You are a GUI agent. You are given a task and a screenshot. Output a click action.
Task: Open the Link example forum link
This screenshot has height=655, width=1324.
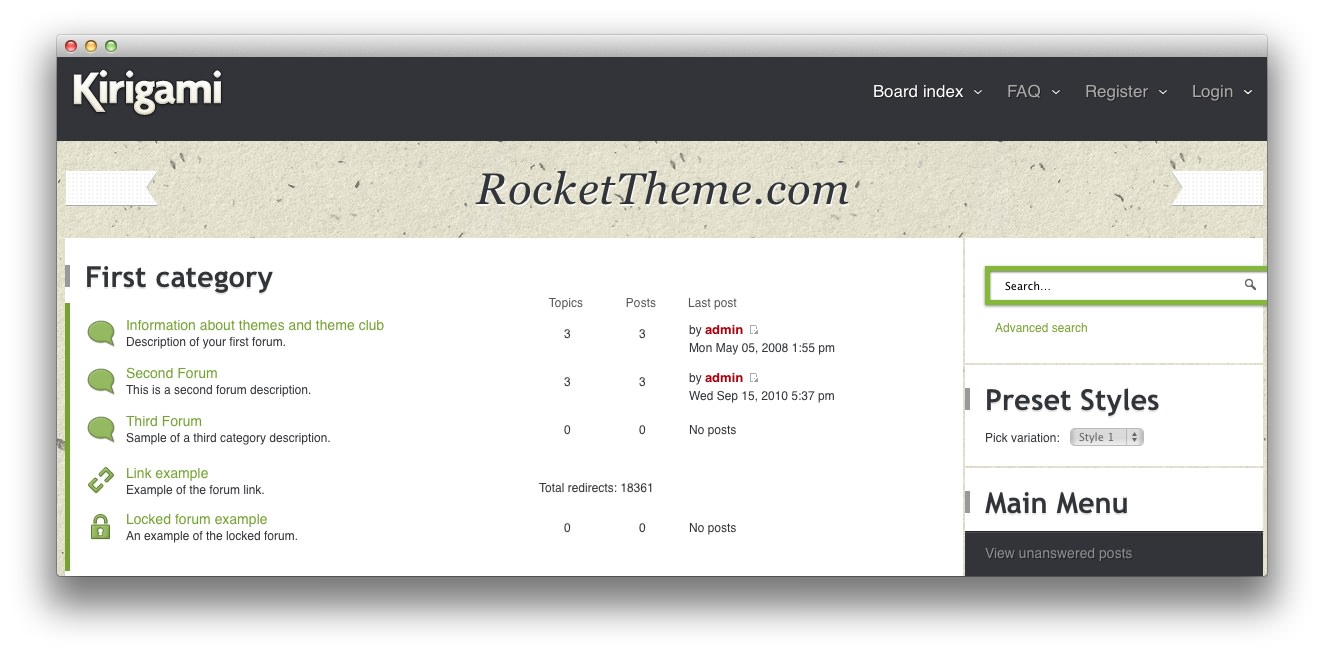167,473
